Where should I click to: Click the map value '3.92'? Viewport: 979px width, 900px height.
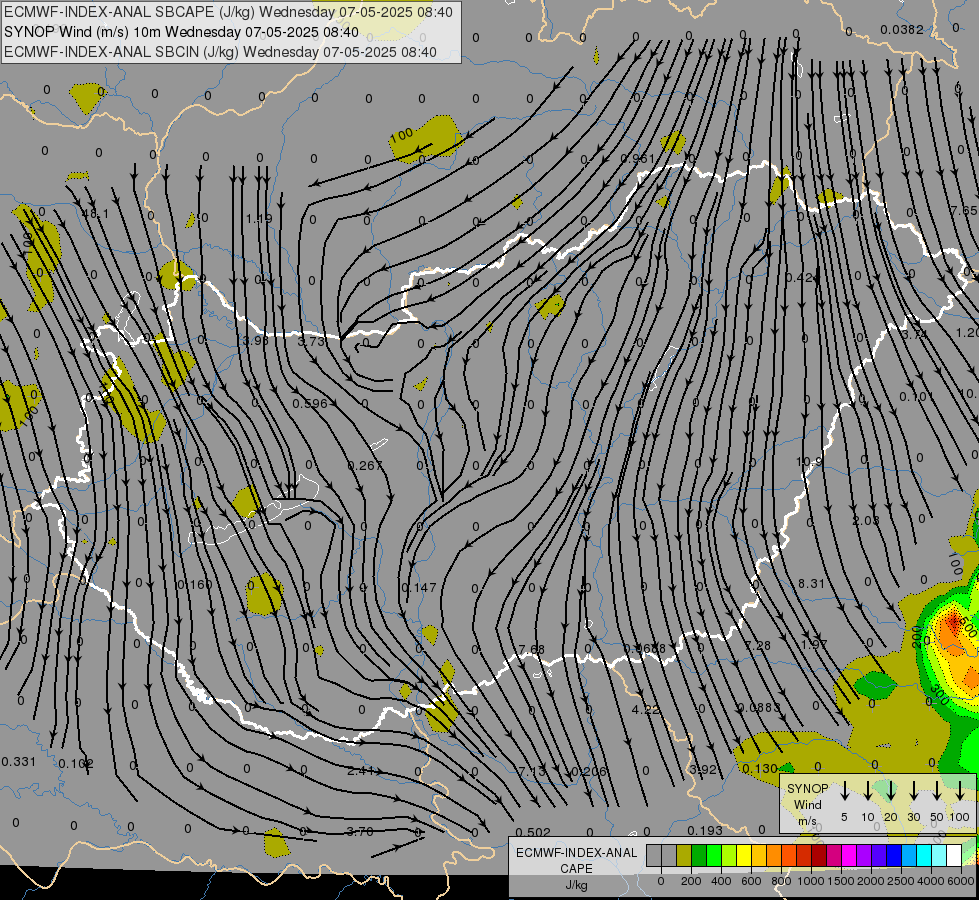[702, 769]
